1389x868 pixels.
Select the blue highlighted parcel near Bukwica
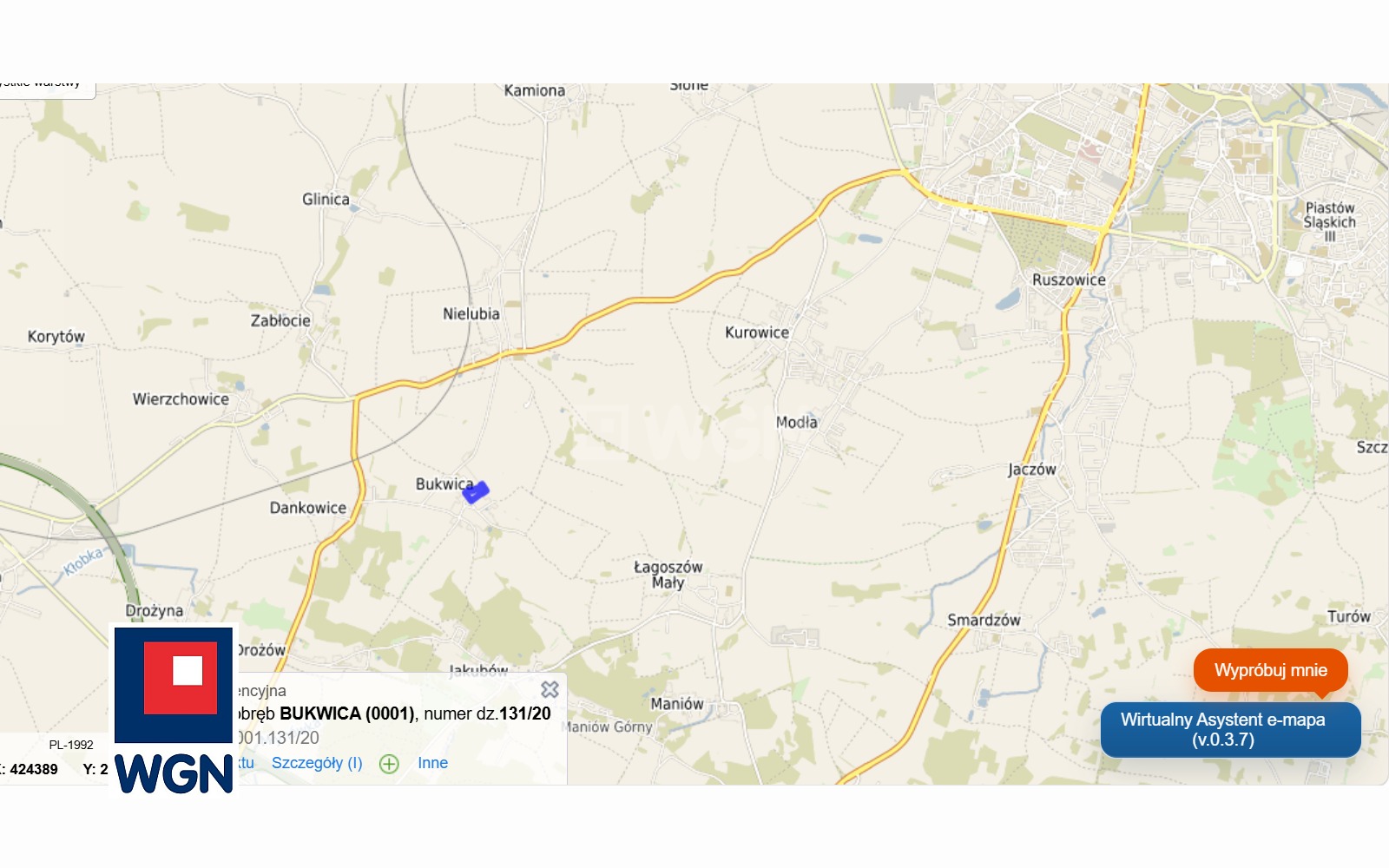click(x=476, y=493)
